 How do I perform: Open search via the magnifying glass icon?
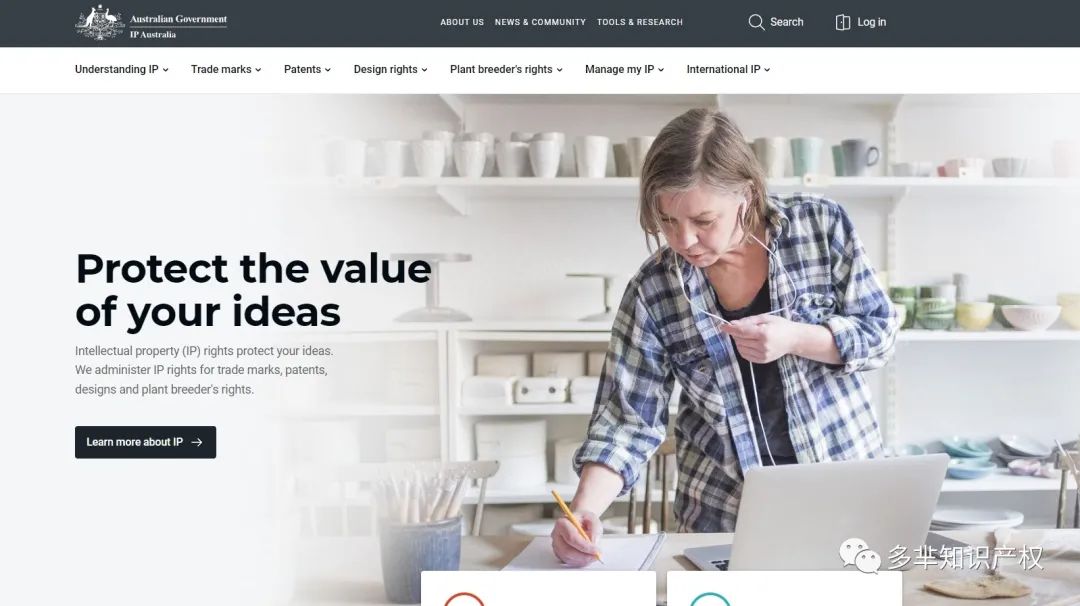point(756,22)
